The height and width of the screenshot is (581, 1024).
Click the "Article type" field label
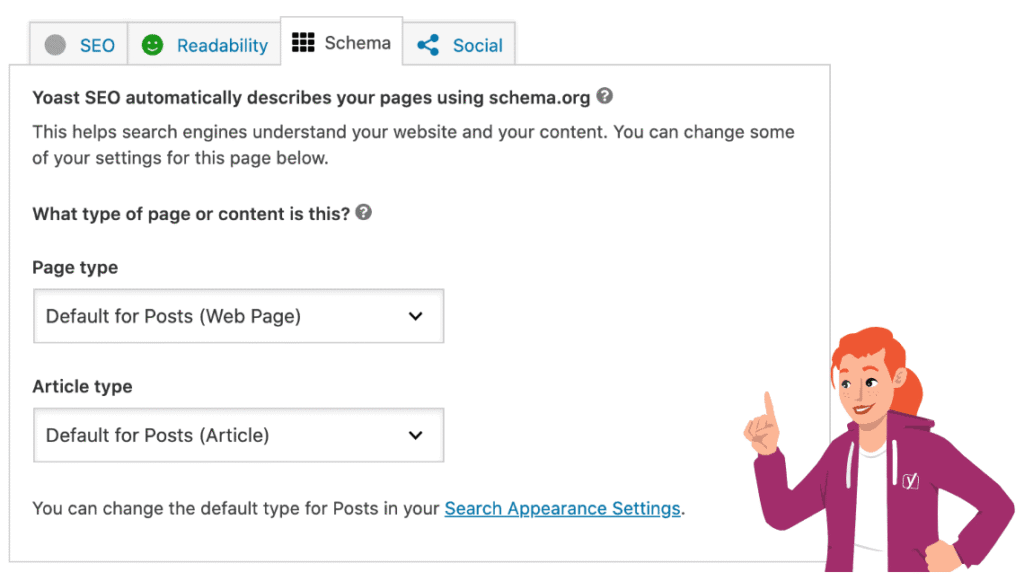click(82, 386)
